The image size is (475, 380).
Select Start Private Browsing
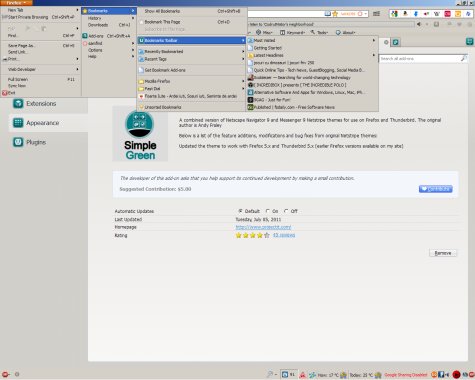(41, 17)
